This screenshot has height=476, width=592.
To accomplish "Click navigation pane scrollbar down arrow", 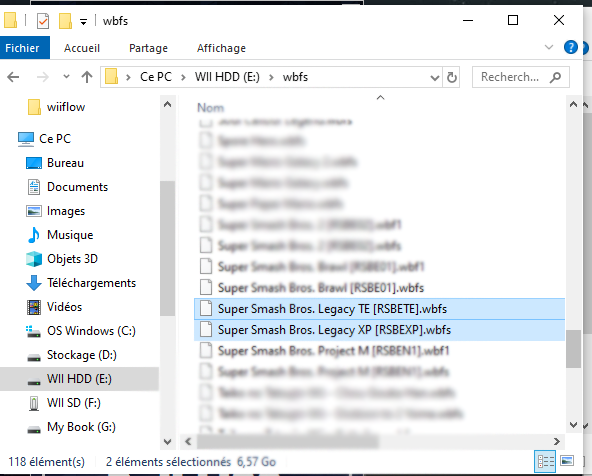I will (x=167, y=441).
